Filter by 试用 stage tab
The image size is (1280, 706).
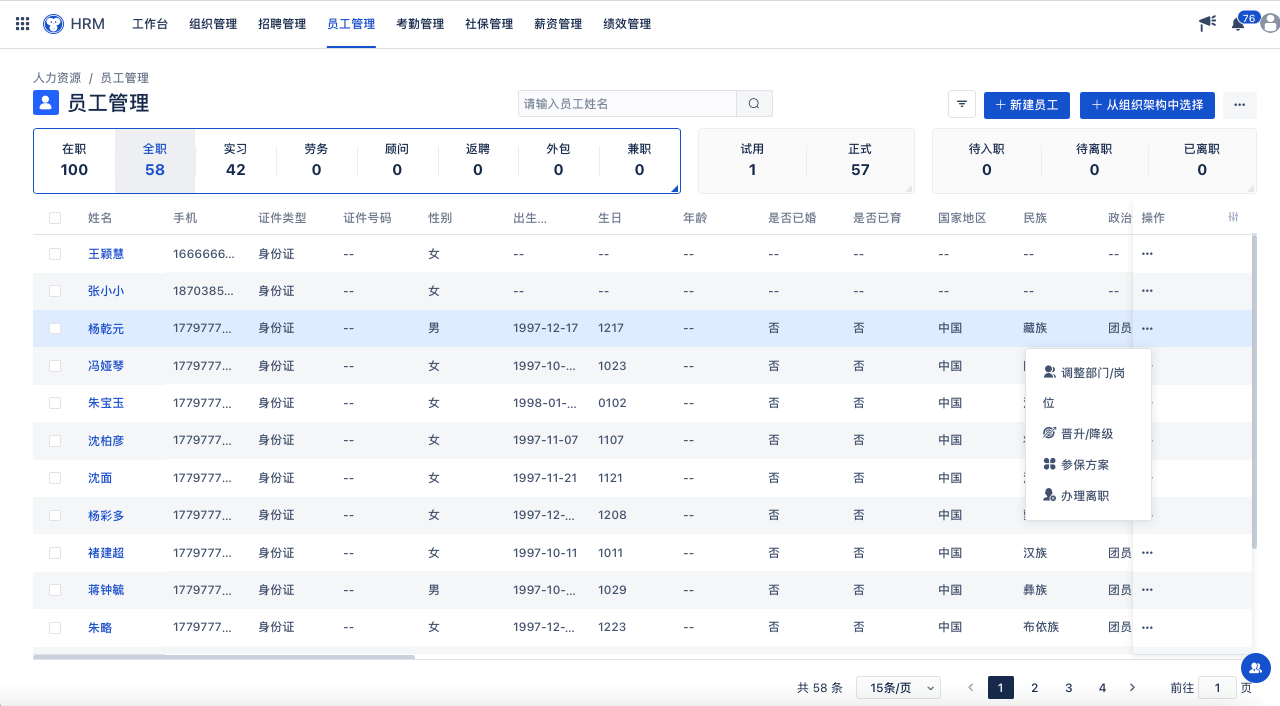point(752,160)
